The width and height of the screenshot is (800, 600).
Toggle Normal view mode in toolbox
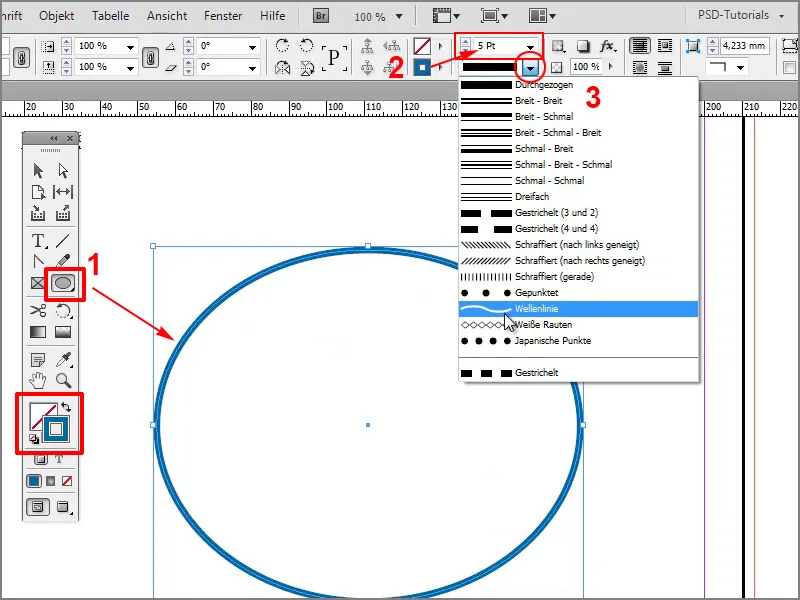(38, 507)
